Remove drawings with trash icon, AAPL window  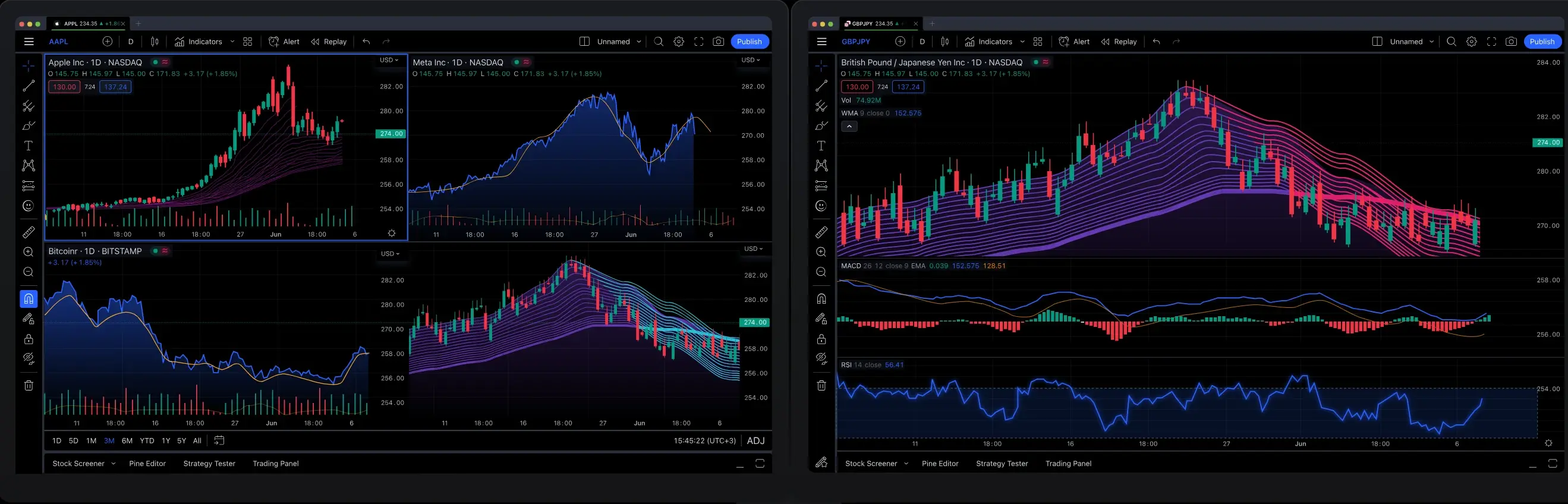(x=29, y=385)
